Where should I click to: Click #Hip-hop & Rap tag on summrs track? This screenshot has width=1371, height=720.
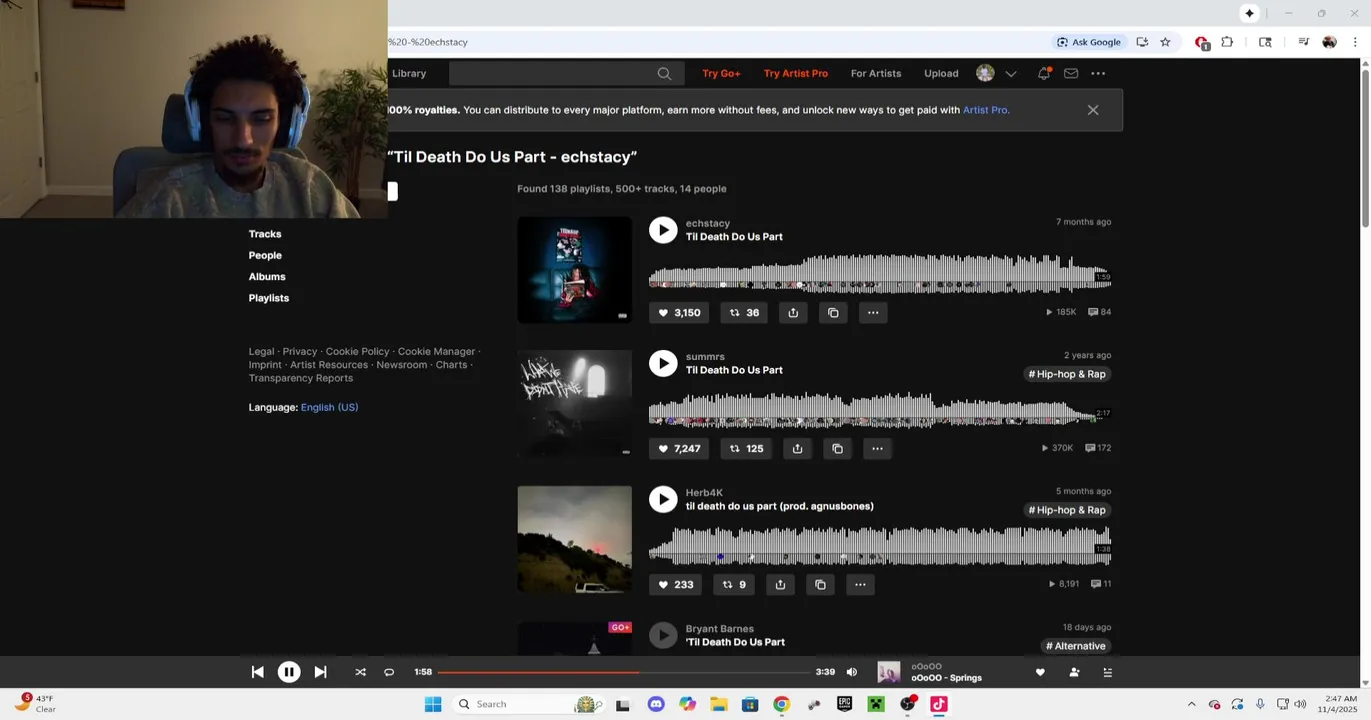[x=1067, y=374]
